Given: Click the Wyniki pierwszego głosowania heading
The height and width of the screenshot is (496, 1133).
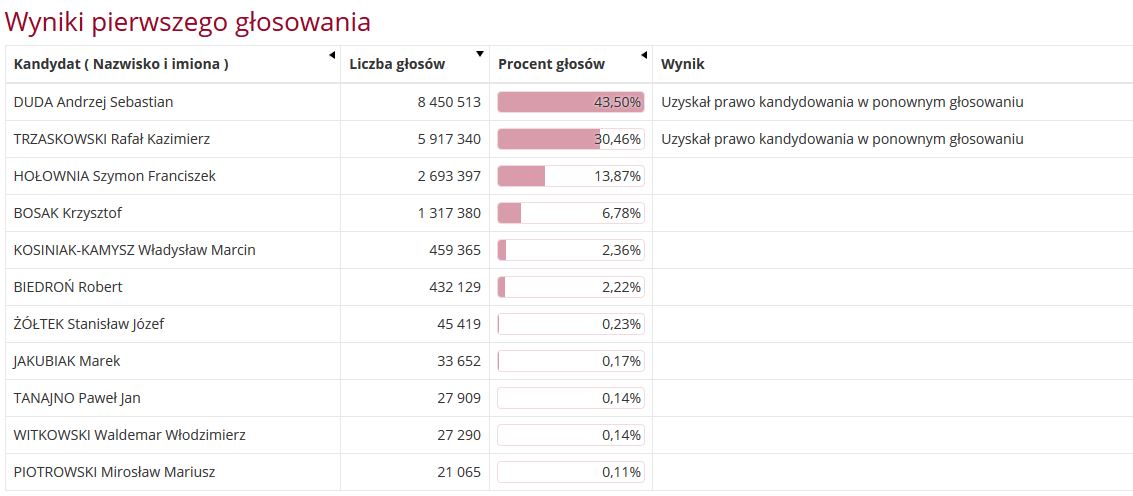Looking at the screenshot, I should tap(188, 22).
